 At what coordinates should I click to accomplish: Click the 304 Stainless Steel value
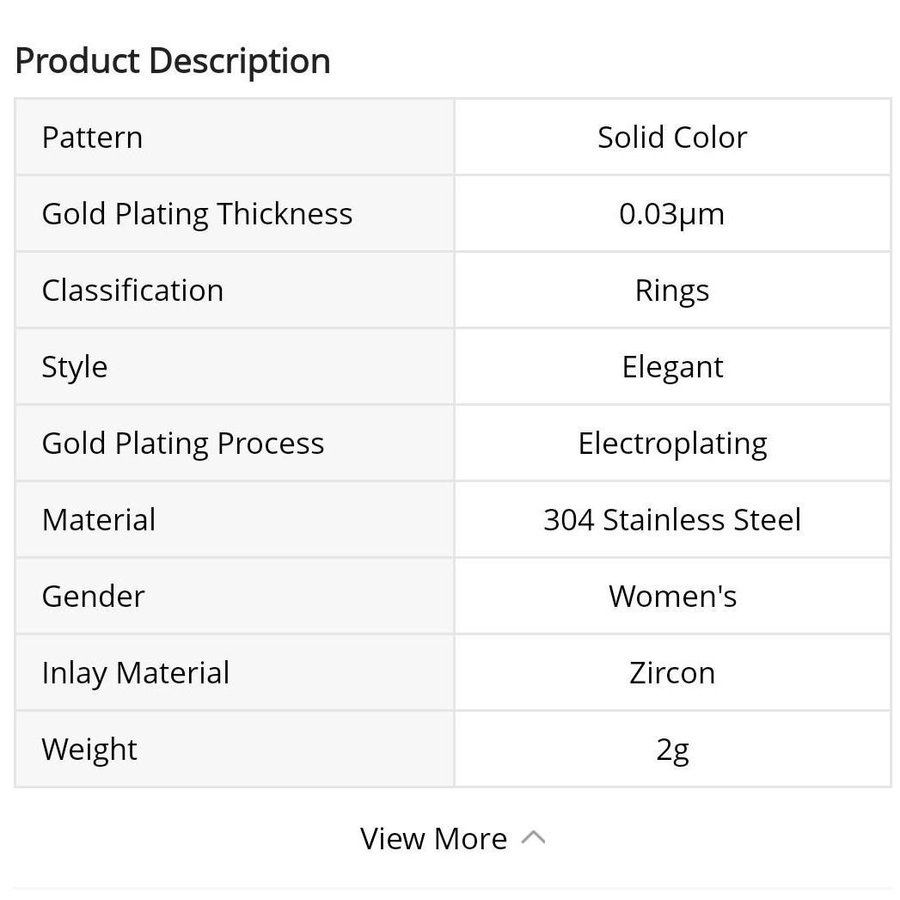pos(672,520)
